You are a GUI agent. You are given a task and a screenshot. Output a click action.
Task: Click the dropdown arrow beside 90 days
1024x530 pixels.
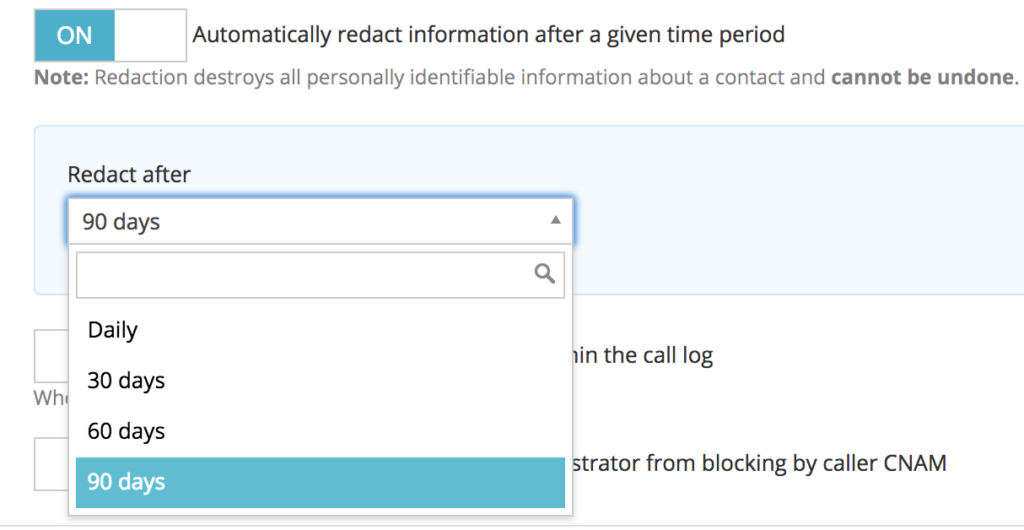pyautogui.click(x=556, y=221)
